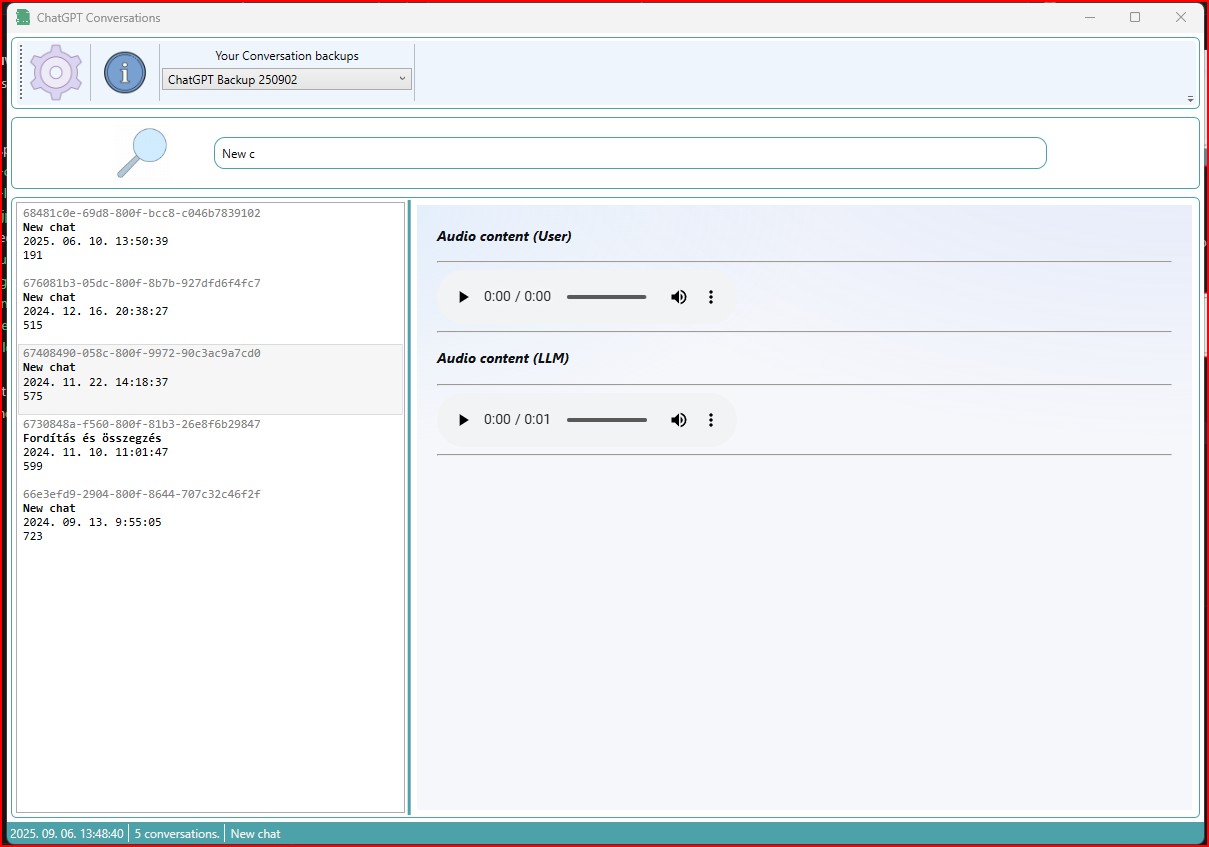Seek on the LLM audio progress slider

click(x=607, y=420)
